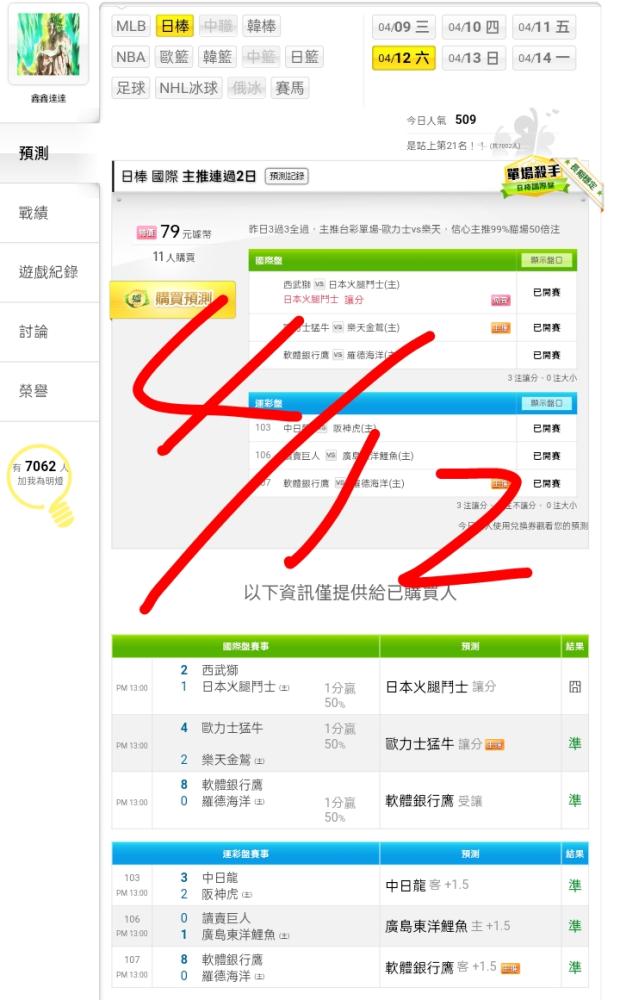Click orange 主推 tag beside 軟體銀行鷹 客+1.5

coord(510,968)
